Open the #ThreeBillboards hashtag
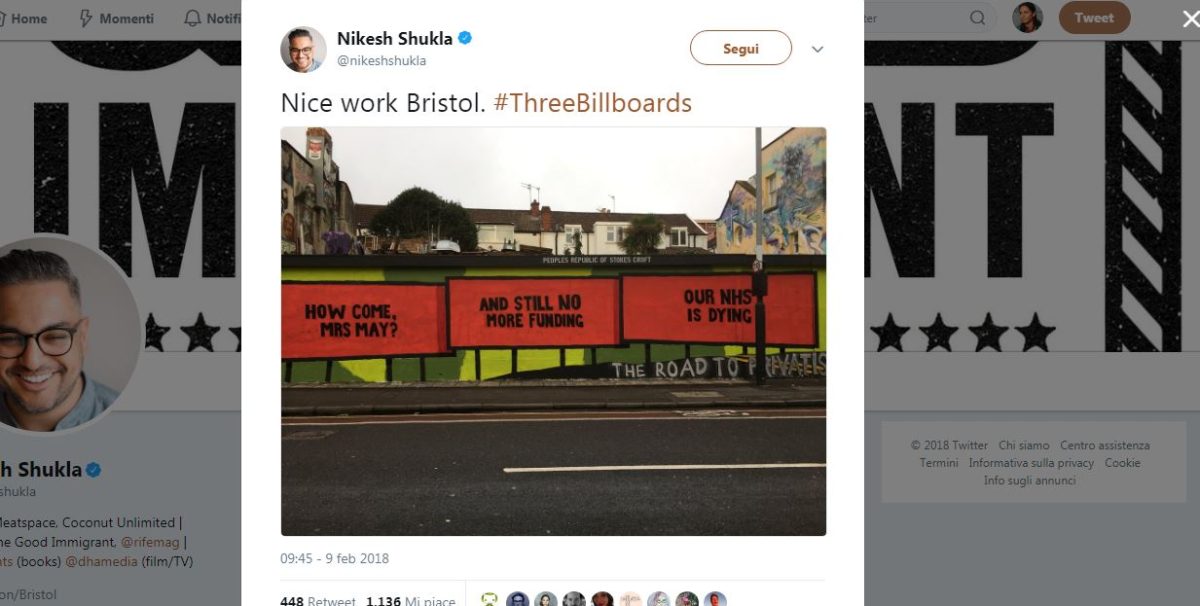This screenshot has height=606, width=1200. [x=592, y=103]
